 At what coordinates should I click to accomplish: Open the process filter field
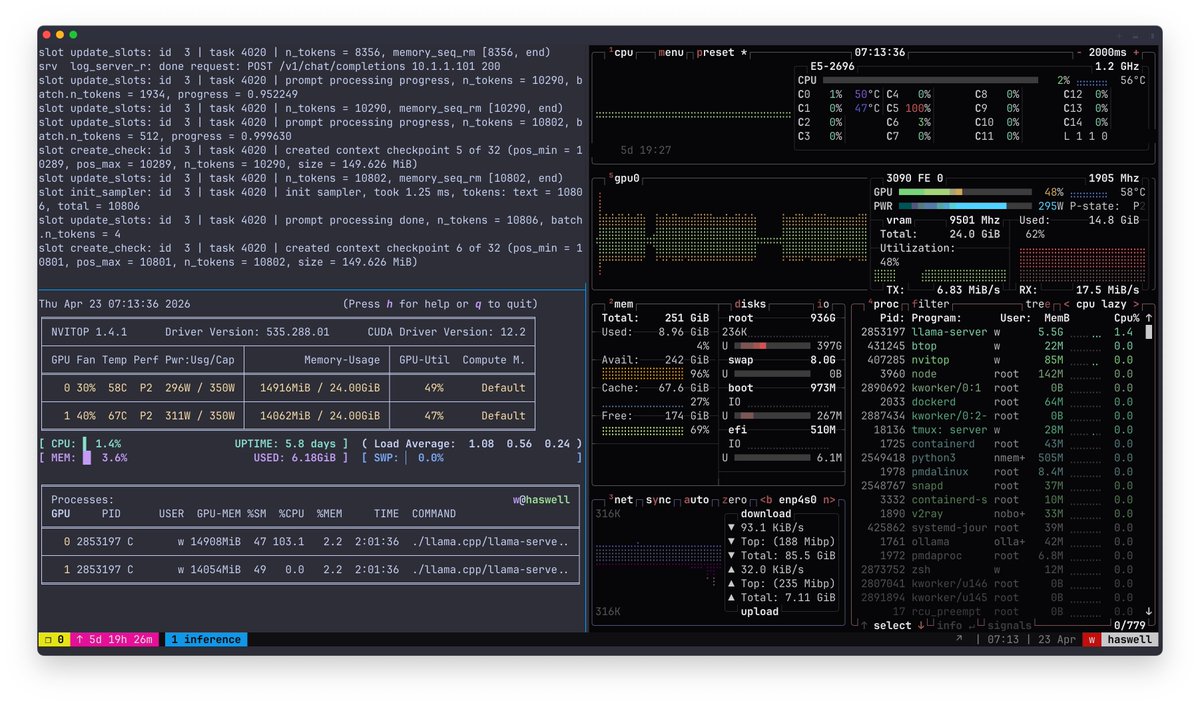click(x=931, y=304)
